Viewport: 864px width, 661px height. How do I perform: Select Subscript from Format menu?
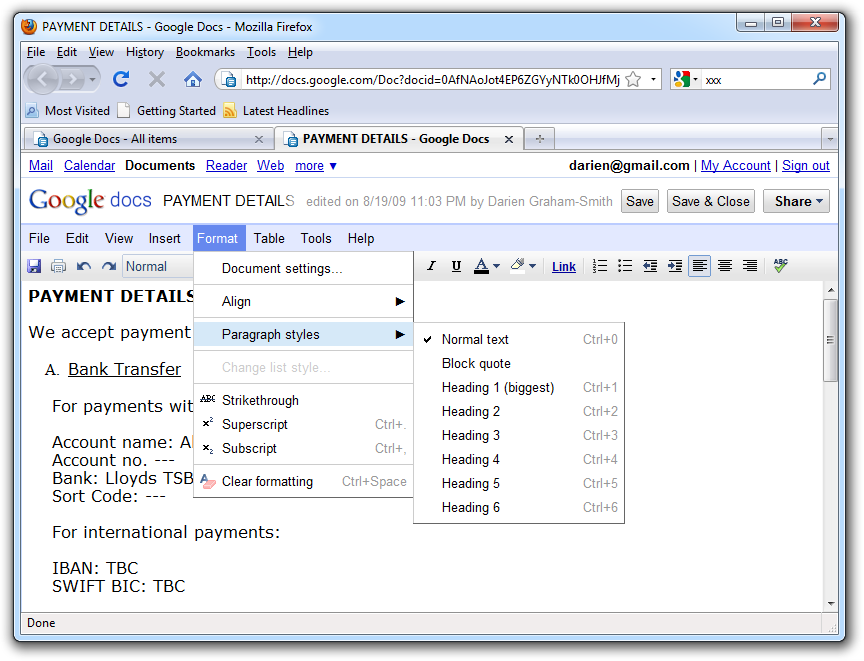[x=304, y=449]
